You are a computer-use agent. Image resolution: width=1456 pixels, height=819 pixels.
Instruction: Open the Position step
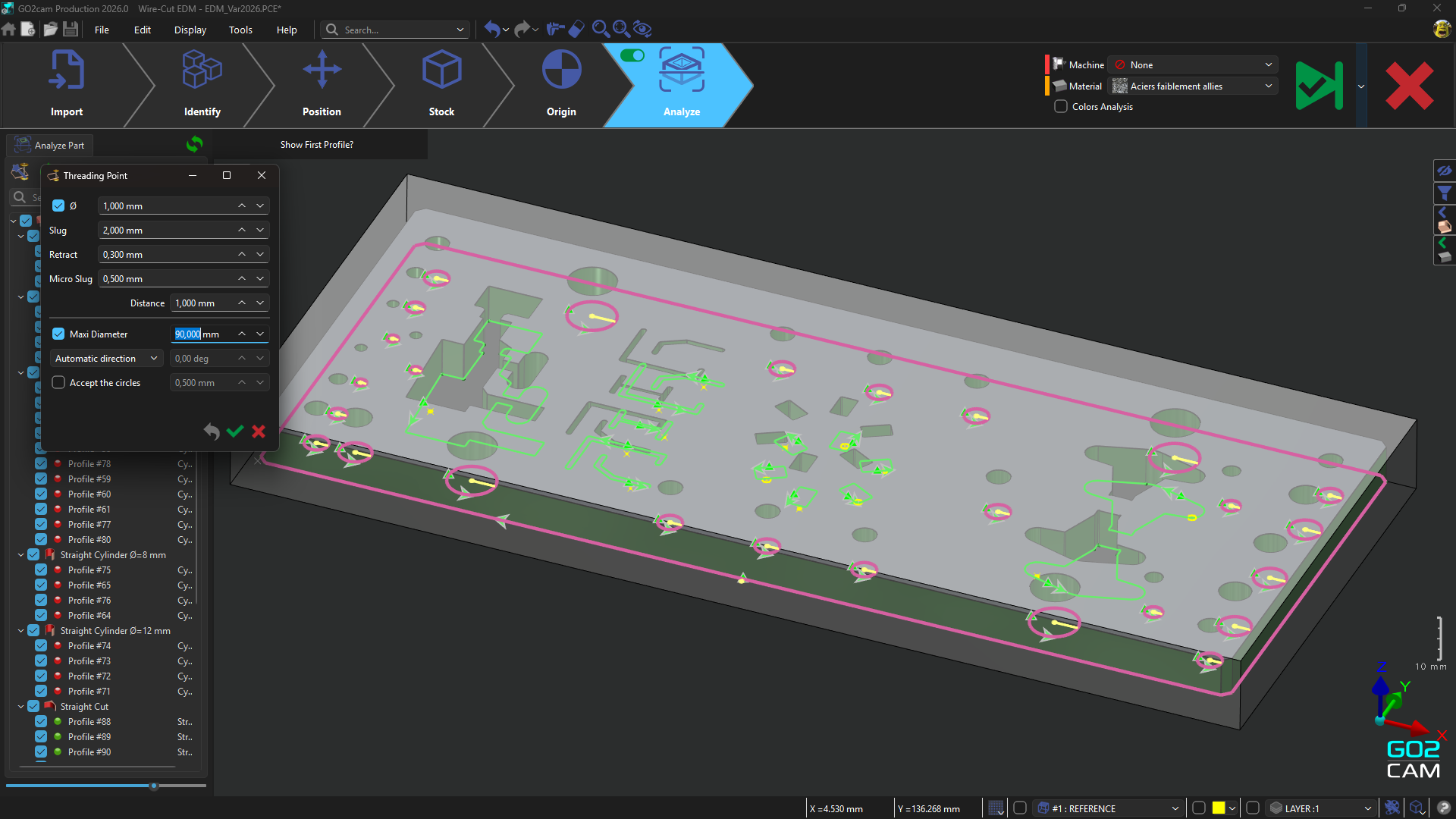click(322, 71)
